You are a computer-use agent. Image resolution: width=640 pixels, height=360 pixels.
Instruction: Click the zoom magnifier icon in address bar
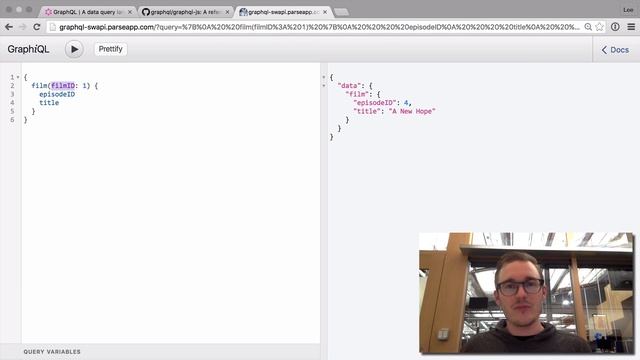pyautogui.click(x=588, y=27)
